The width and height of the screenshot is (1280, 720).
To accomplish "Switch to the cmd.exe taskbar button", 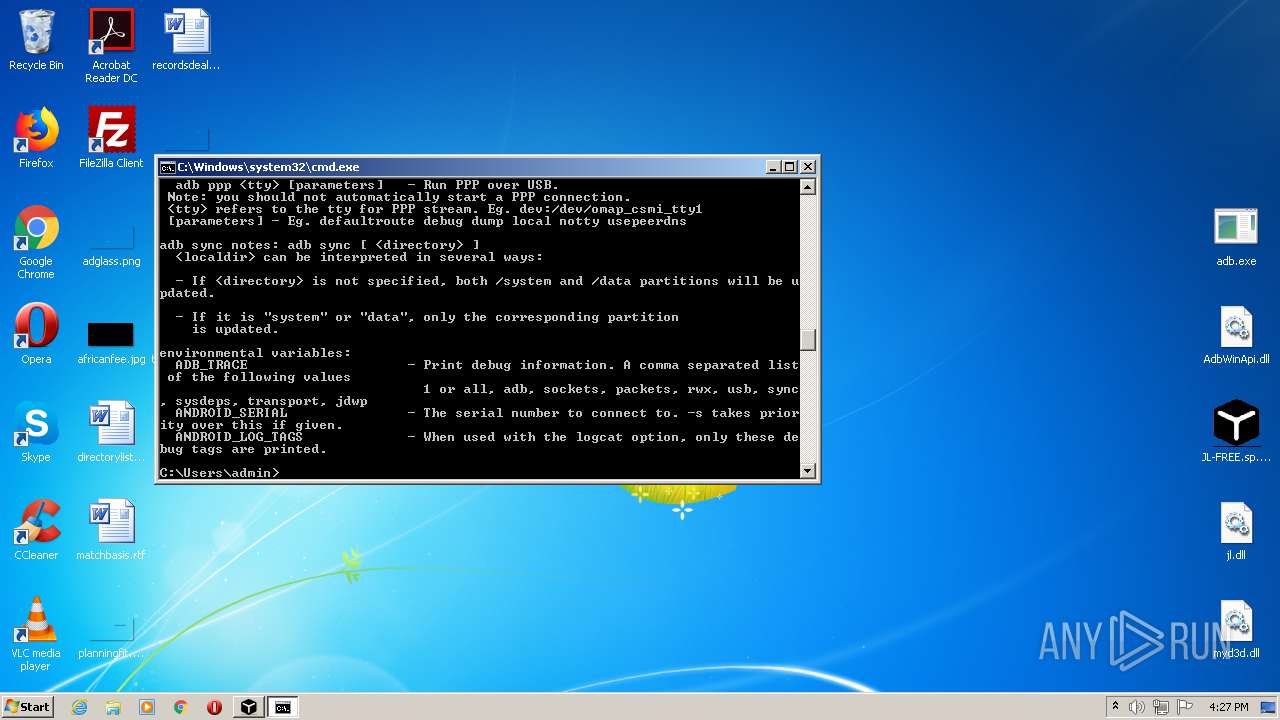I will 283,707.
